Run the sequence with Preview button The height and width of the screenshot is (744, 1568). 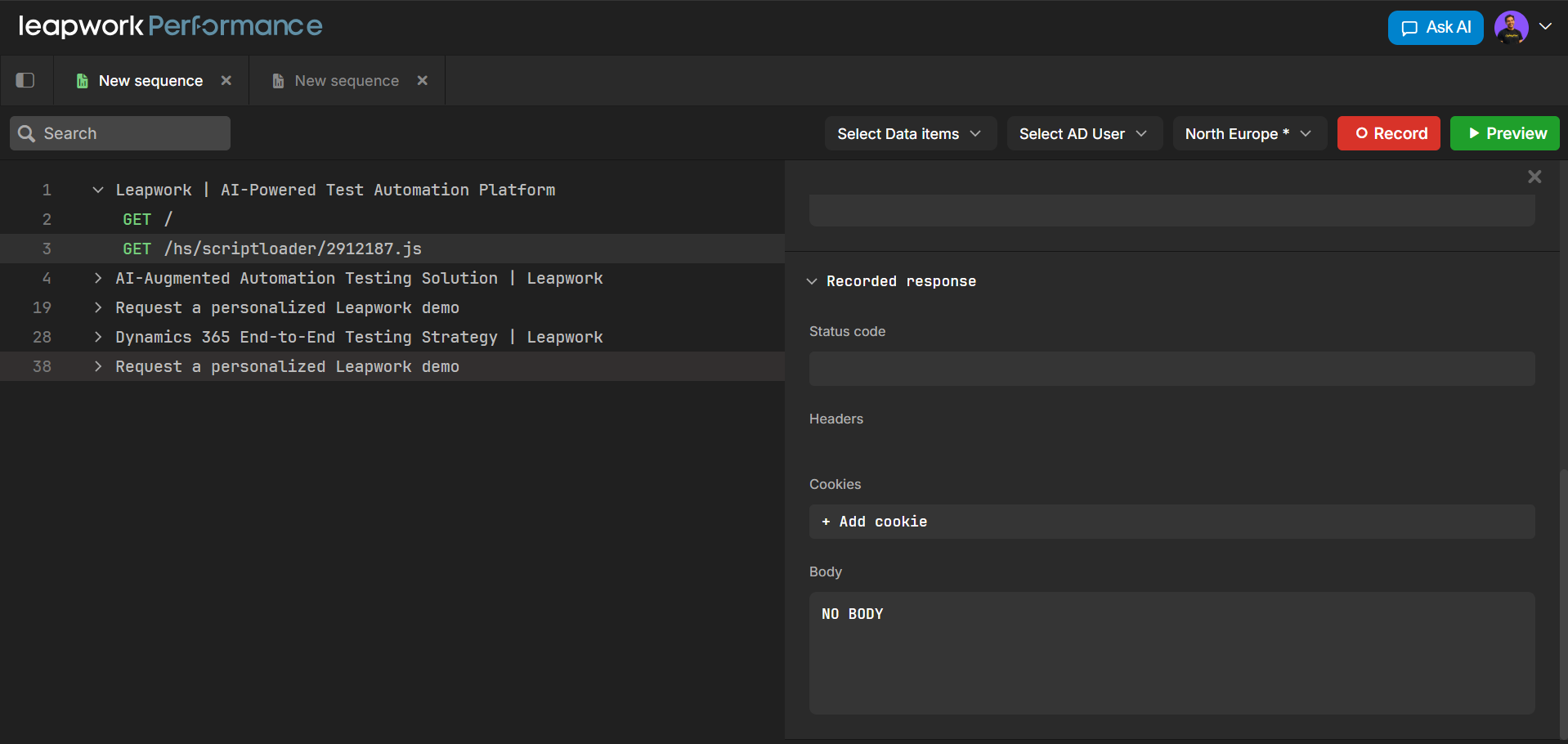pyautogui.click(x=1504, y=133)
